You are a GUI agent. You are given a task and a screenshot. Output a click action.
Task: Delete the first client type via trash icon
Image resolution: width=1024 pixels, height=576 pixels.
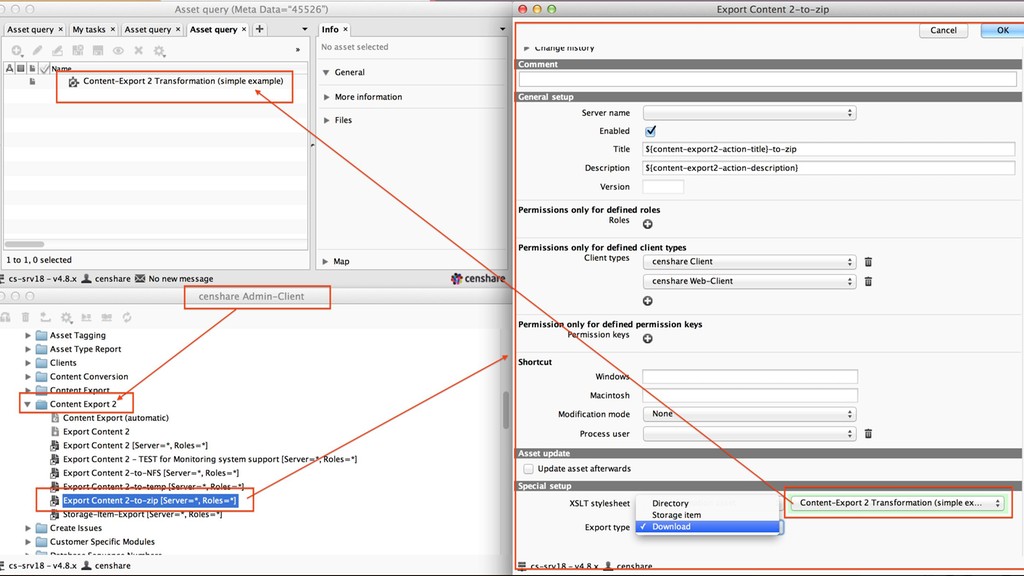point(866,262)
